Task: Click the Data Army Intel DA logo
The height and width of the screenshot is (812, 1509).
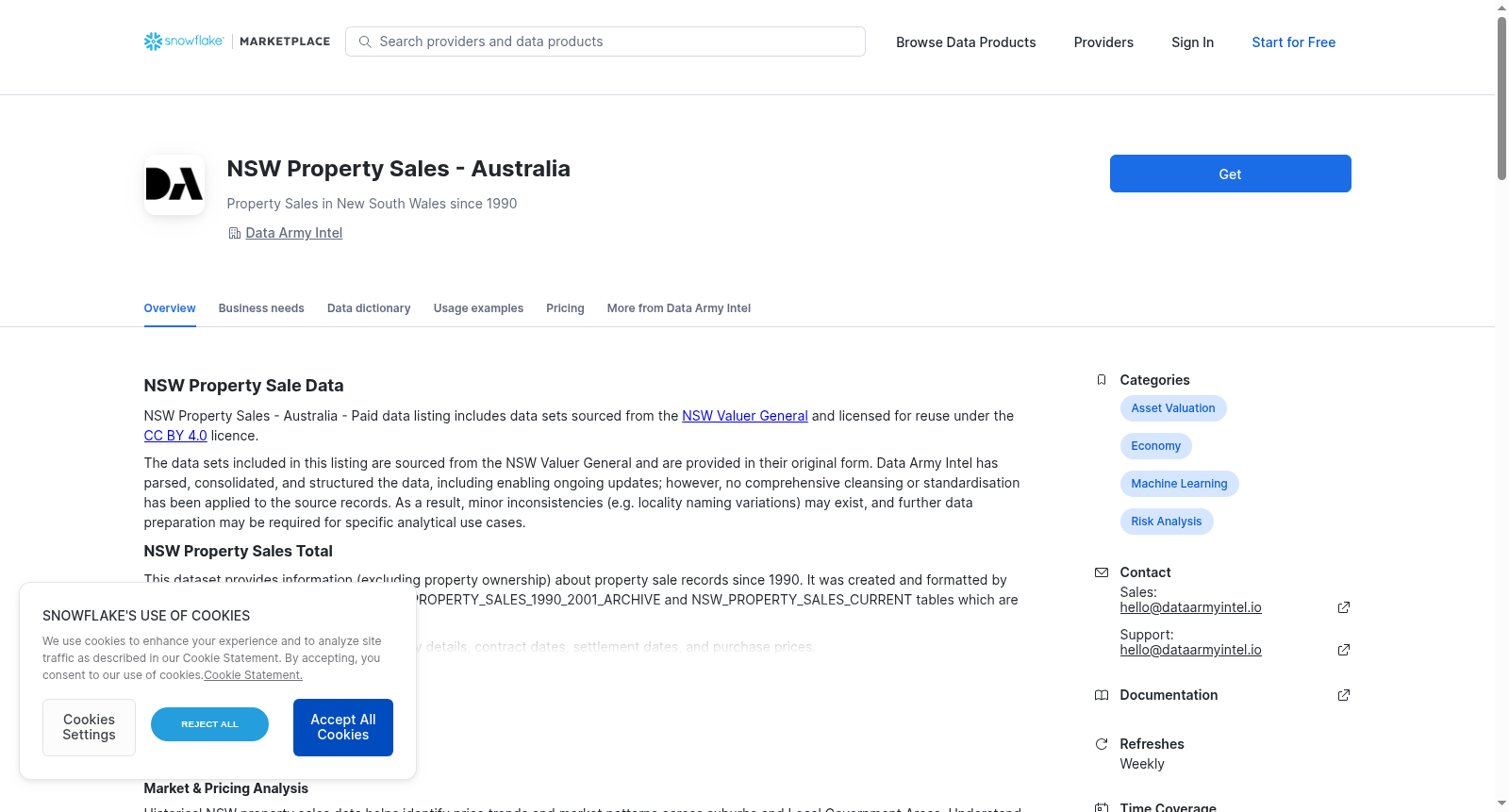Action: coord(174,185)
